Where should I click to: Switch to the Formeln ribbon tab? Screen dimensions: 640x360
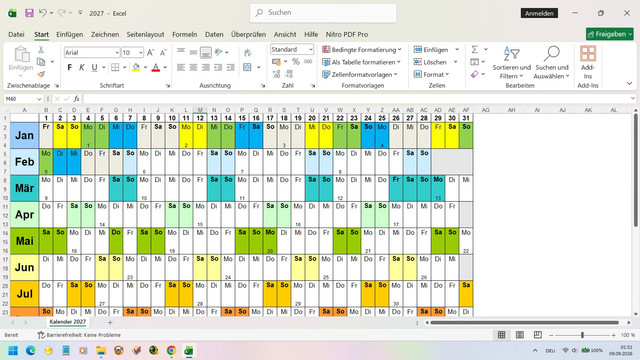[x=184, y=34]
